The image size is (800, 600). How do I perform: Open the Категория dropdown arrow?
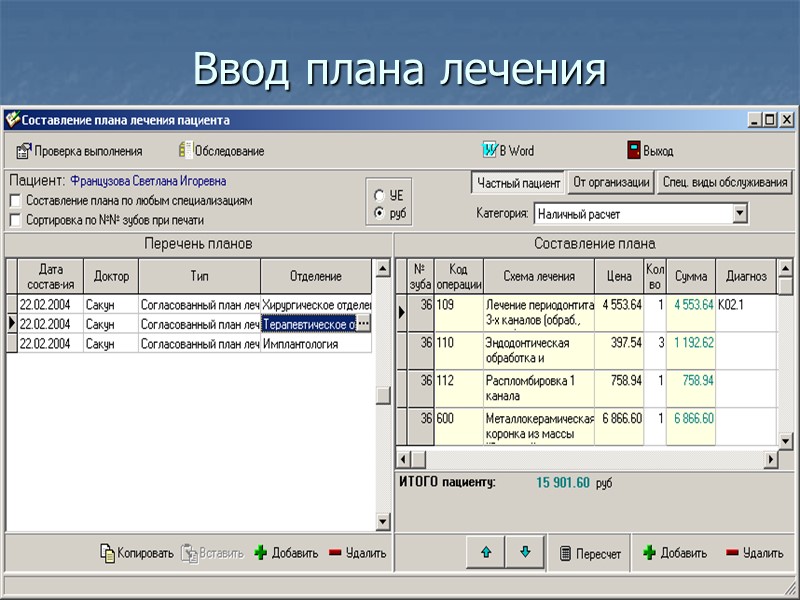click(740, 214)
